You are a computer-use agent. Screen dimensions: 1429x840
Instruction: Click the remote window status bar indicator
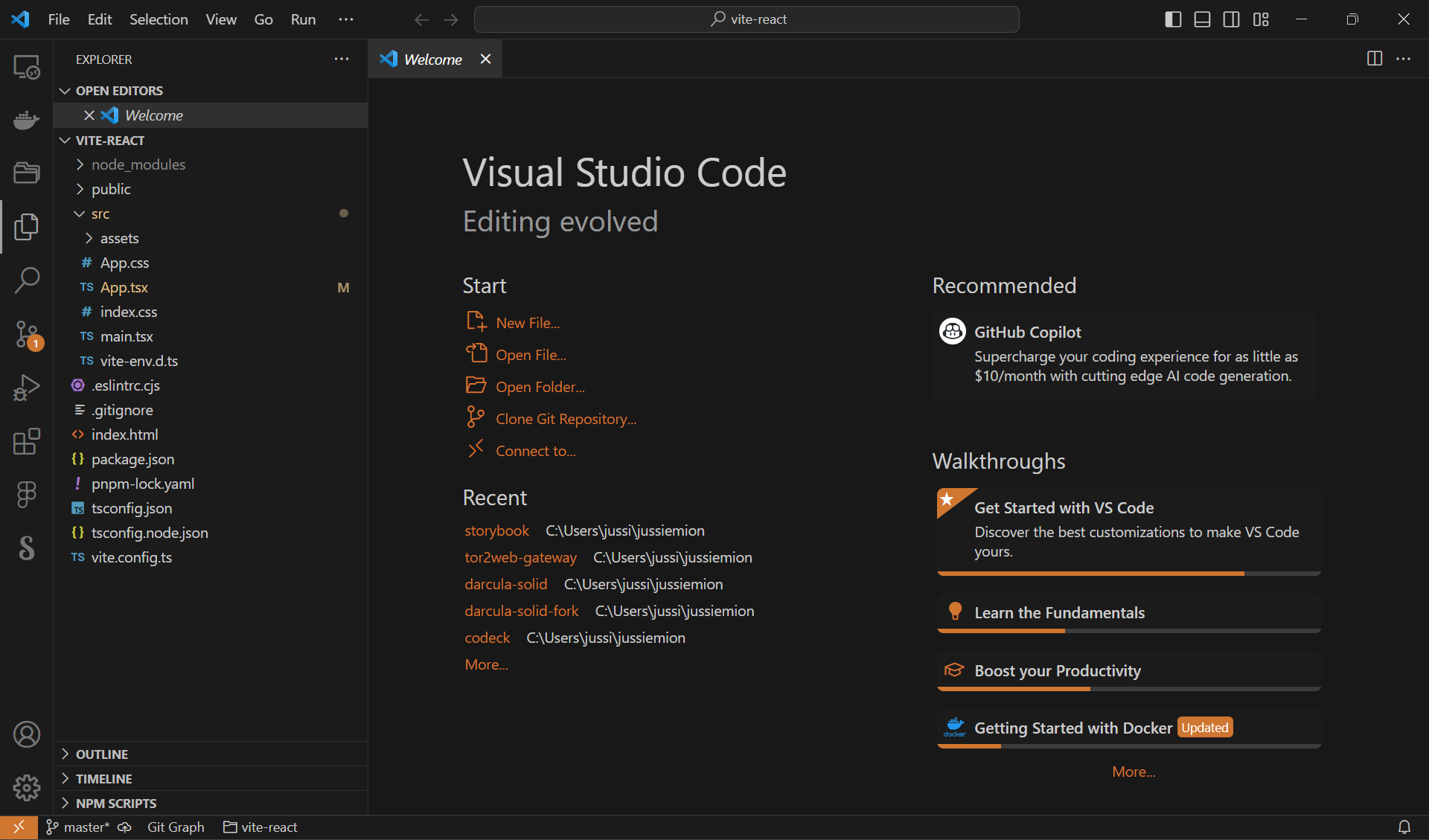pyautogui.click(x=19, y=827)
